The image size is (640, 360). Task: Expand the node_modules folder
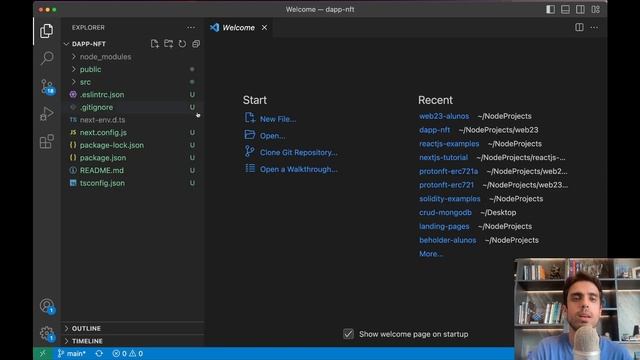click(x=105, y=57)
